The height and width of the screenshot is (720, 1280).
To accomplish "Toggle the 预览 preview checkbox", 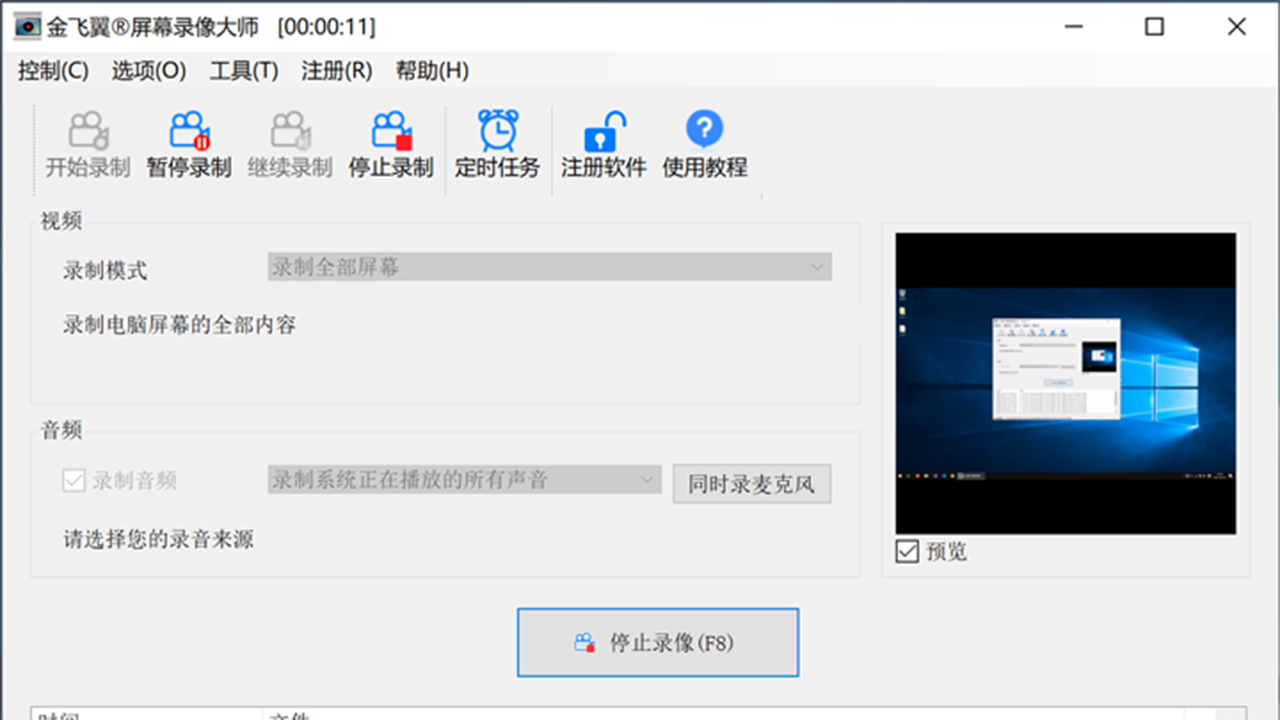I will tap(907, 551).
